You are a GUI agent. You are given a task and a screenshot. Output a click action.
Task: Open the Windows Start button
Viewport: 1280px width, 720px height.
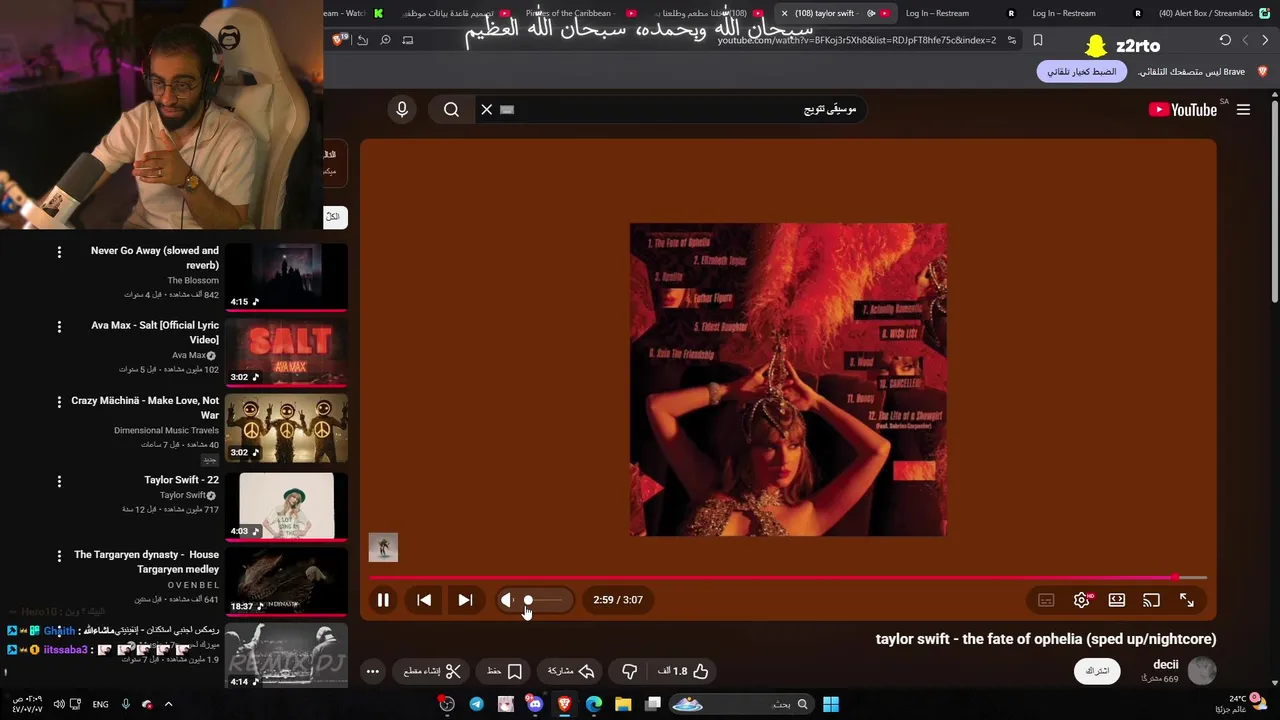(x=831, y=704)
